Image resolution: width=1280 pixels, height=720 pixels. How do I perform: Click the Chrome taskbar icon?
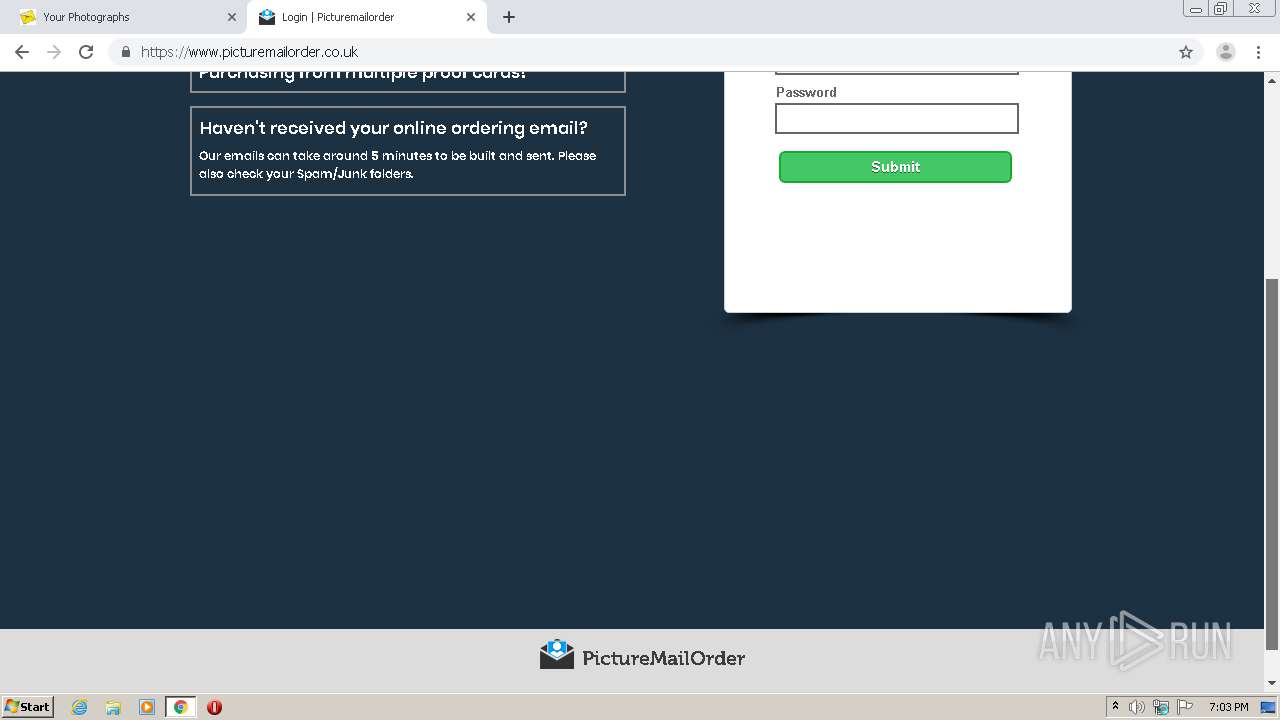click(x=180, y=707)
